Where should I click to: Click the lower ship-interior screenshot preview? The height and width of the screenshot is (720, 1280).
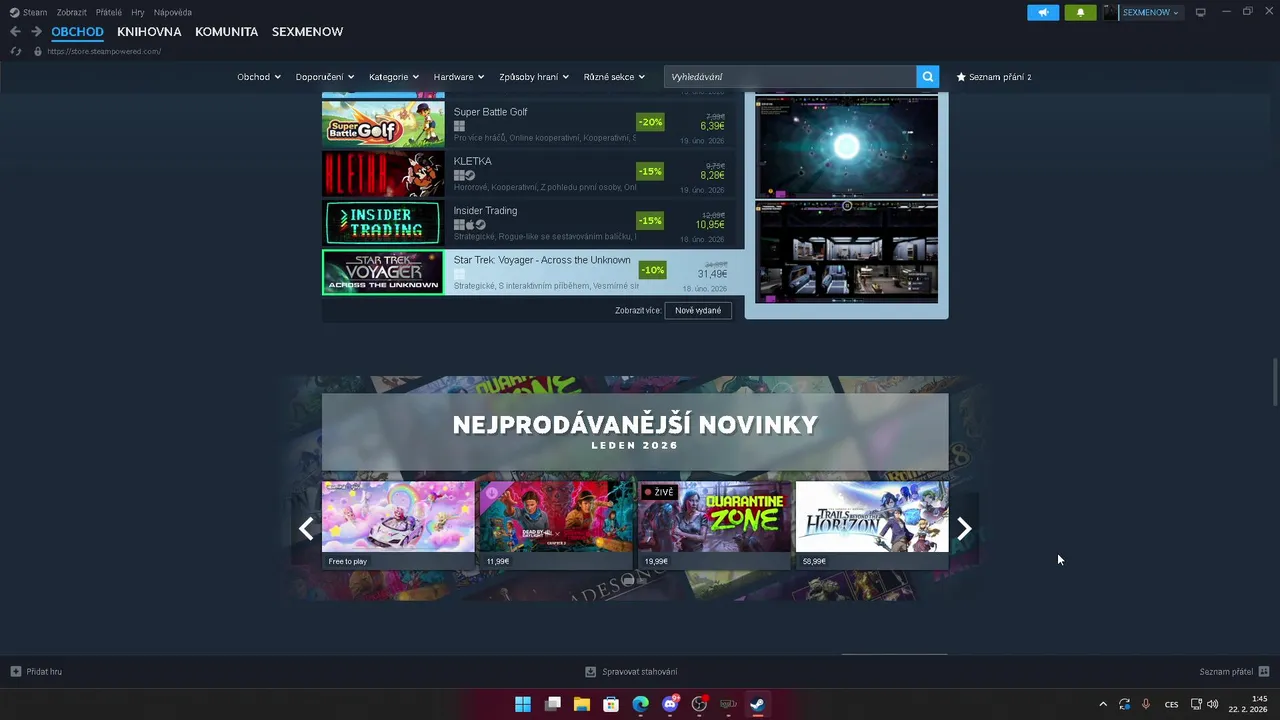click(847, 252)
